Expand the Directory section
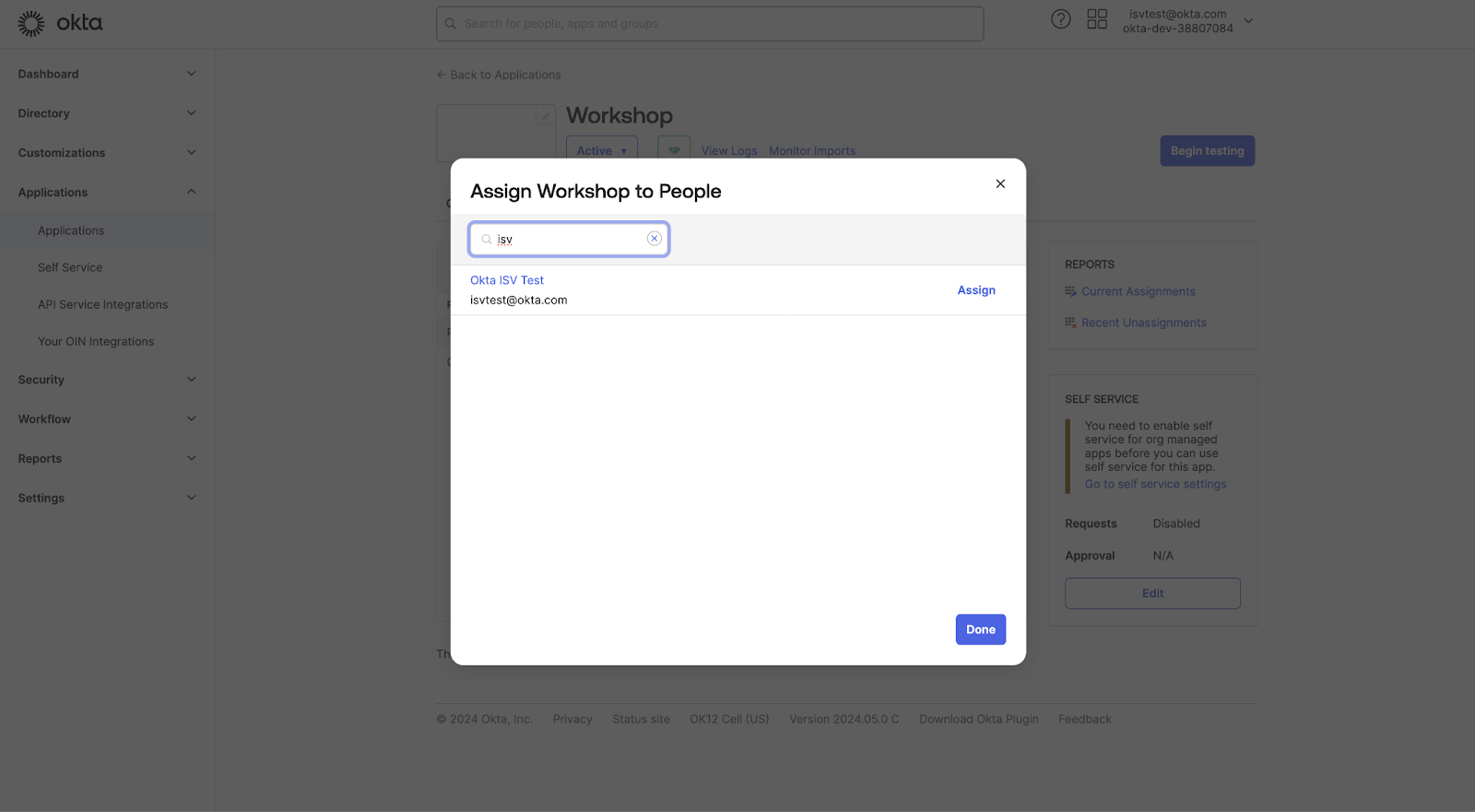 pyautogui.click(x=108, y=113)
